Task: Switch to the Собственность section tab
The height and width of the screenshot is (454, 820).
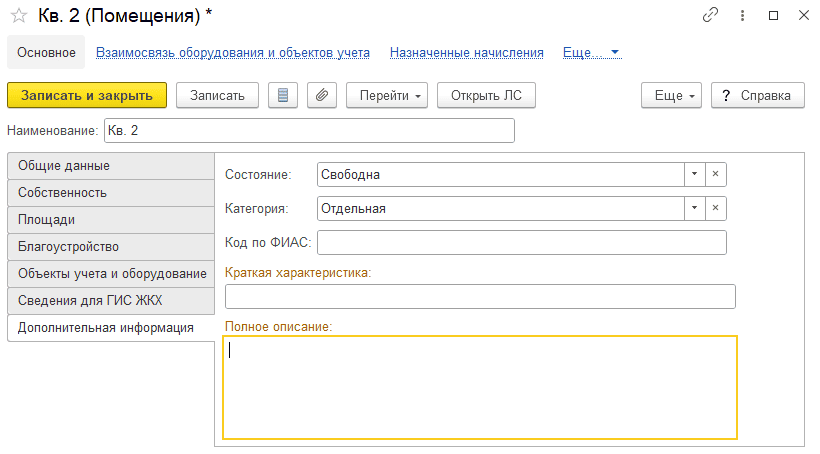Action: click(111, 192)
